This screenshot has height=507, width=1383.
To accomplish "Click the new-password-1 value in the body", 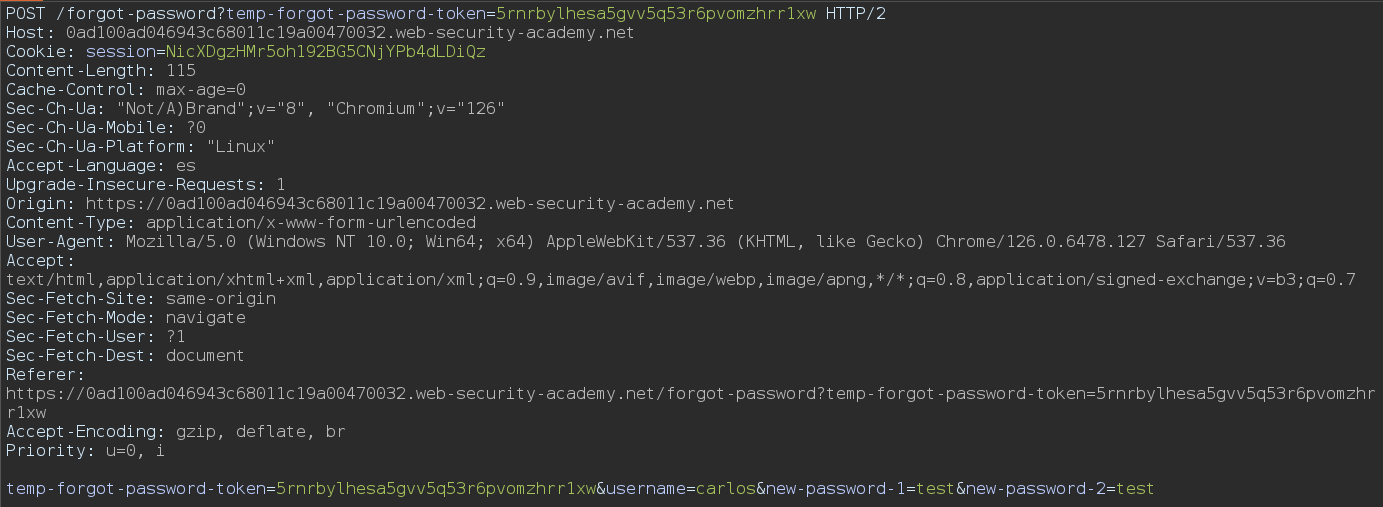I will coord(929,489).
